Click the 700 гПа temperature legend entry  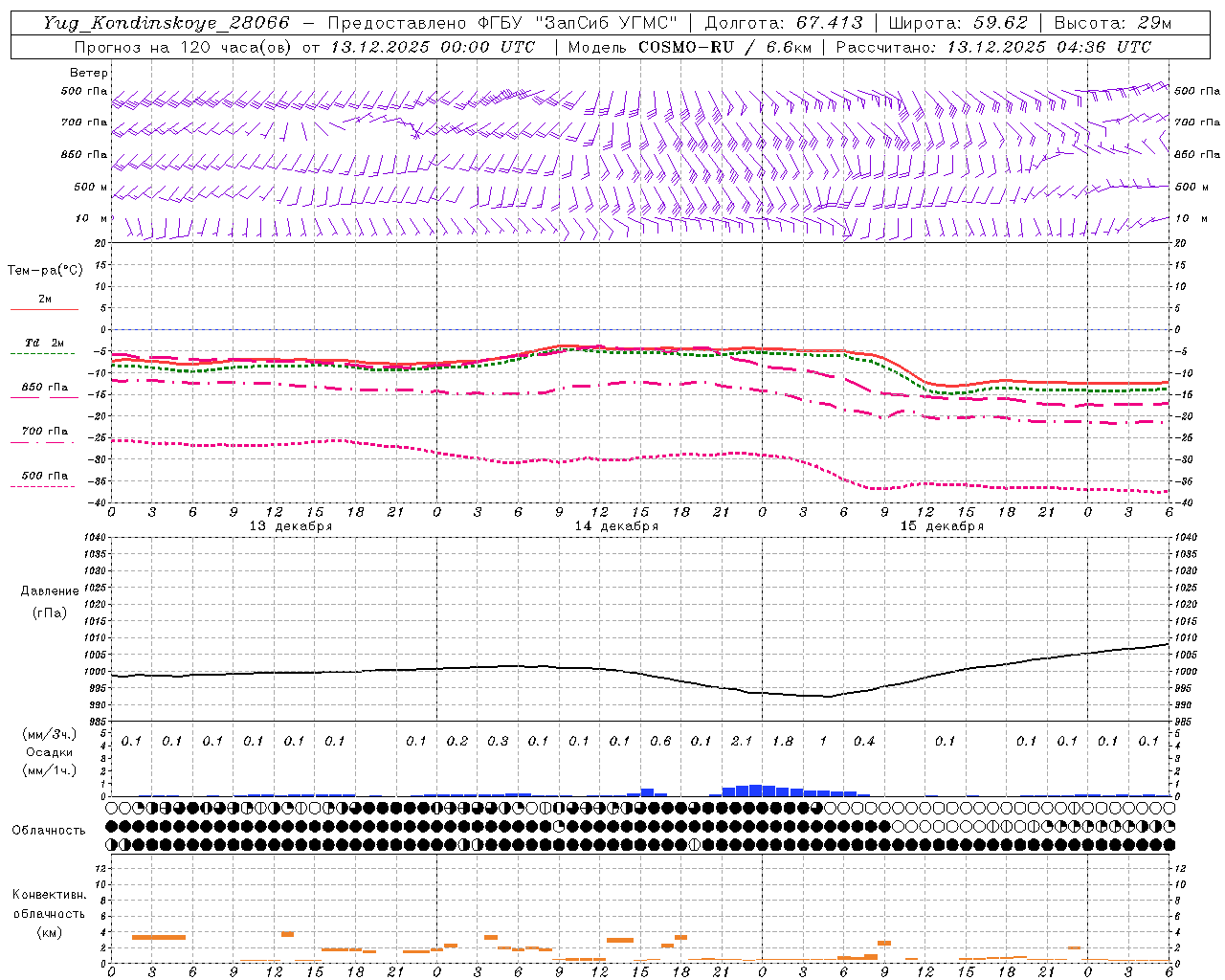point(45,432)
